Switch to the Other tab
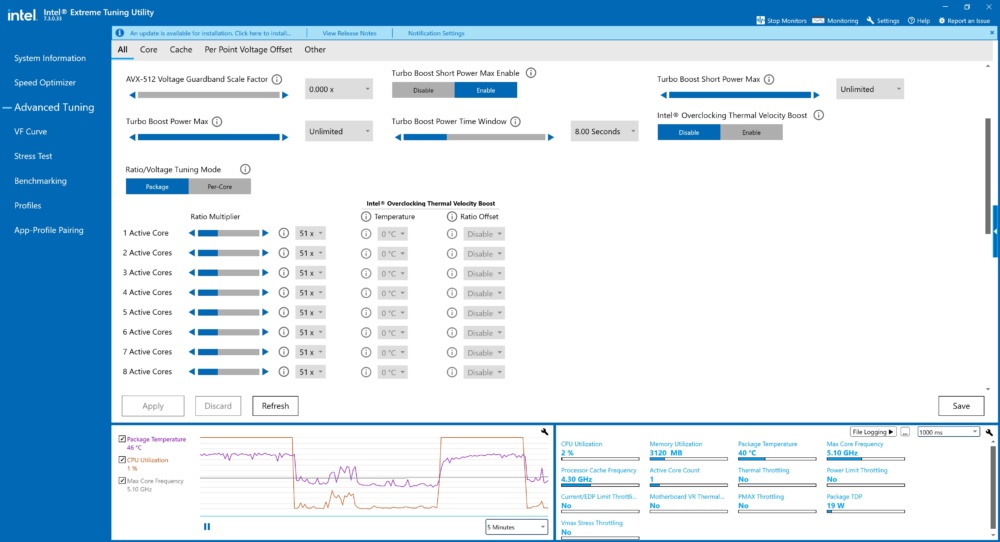This screenshot has width=1000, height=542. [315, 50]
